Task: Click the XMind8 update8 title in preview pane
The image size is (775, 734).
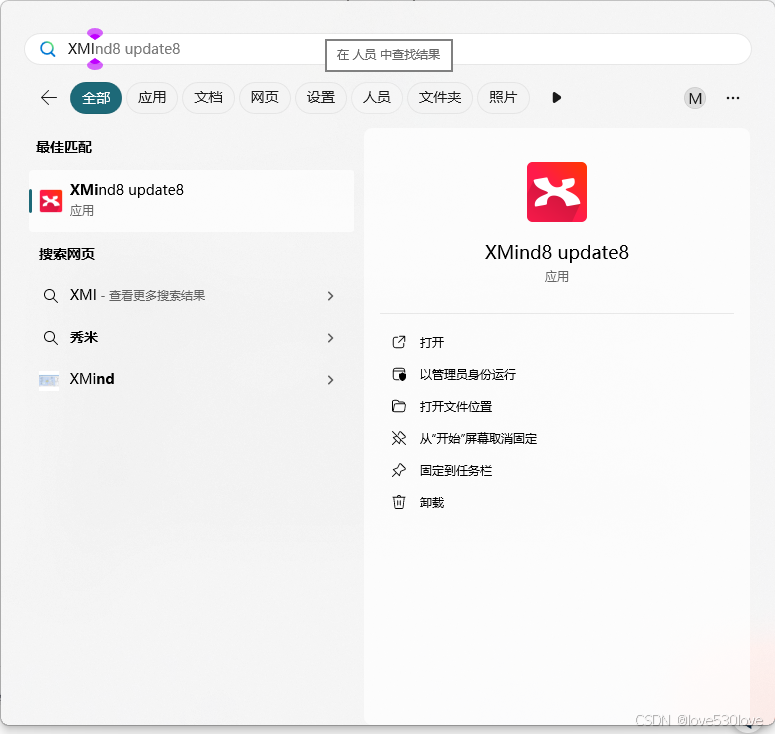Action: tap(557, 253)
